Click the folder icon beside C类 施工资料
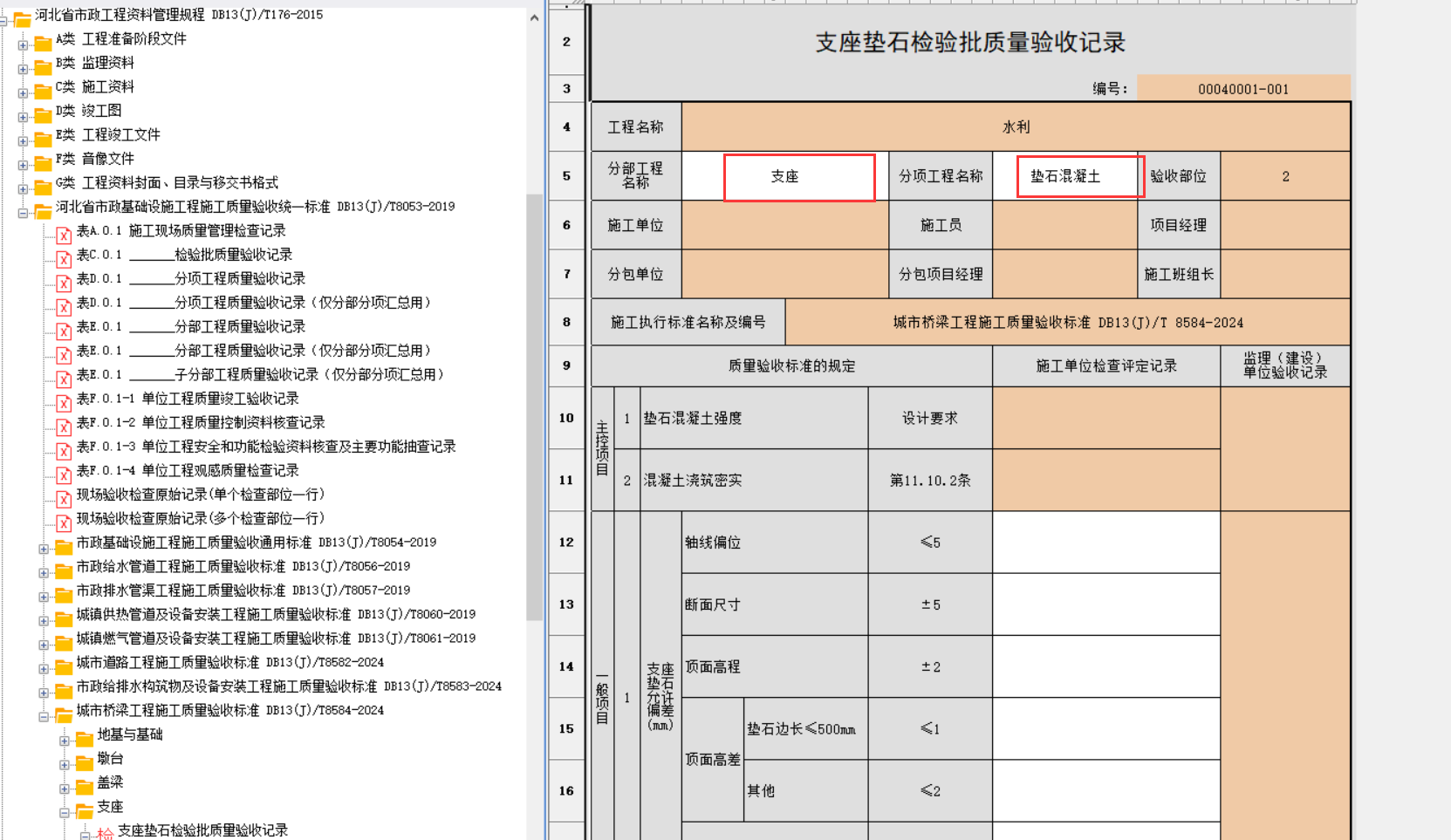 [x=43, y=90]
